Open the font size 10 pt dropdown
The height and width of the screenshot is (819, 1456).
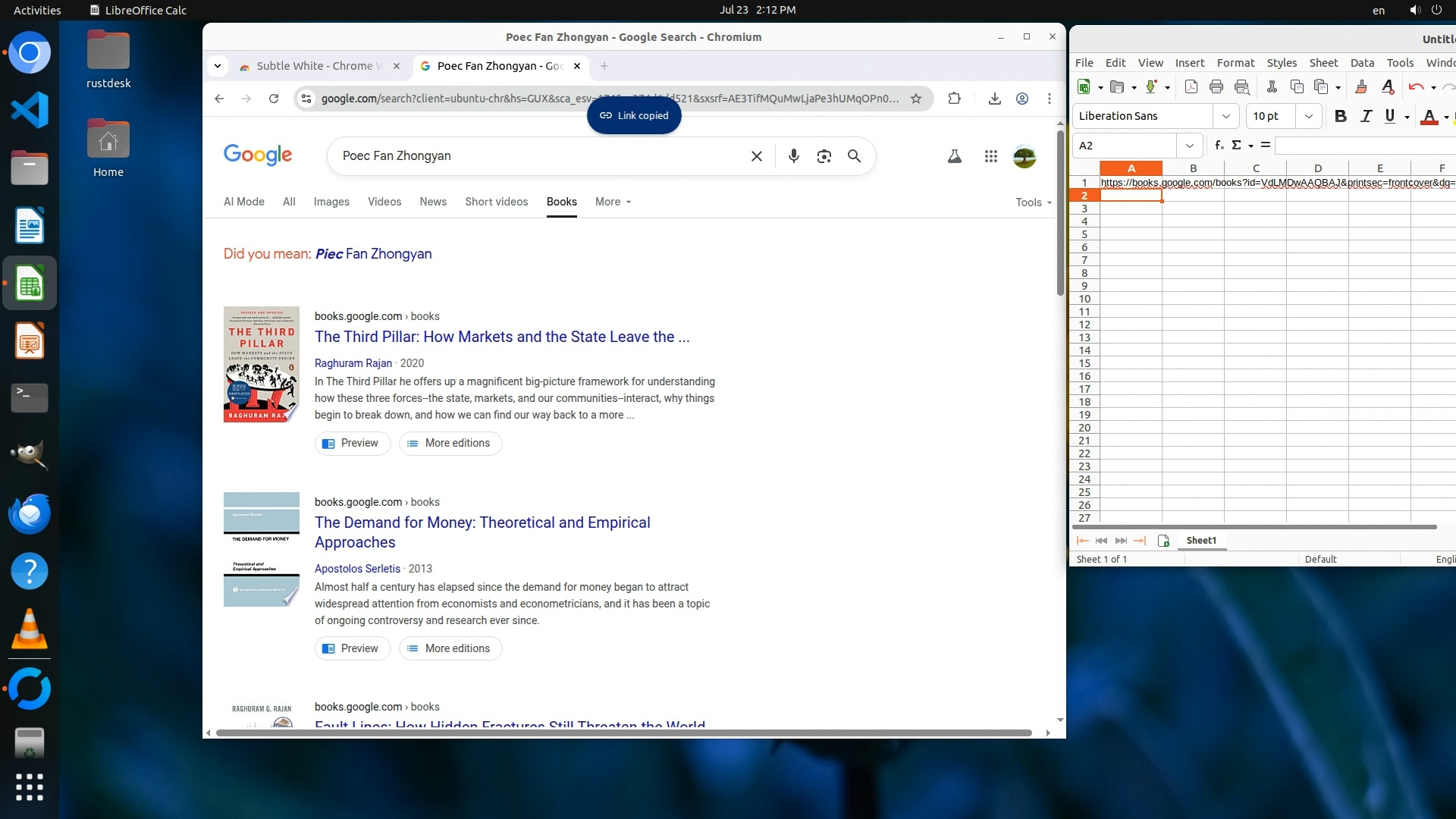coord(1308,116)
